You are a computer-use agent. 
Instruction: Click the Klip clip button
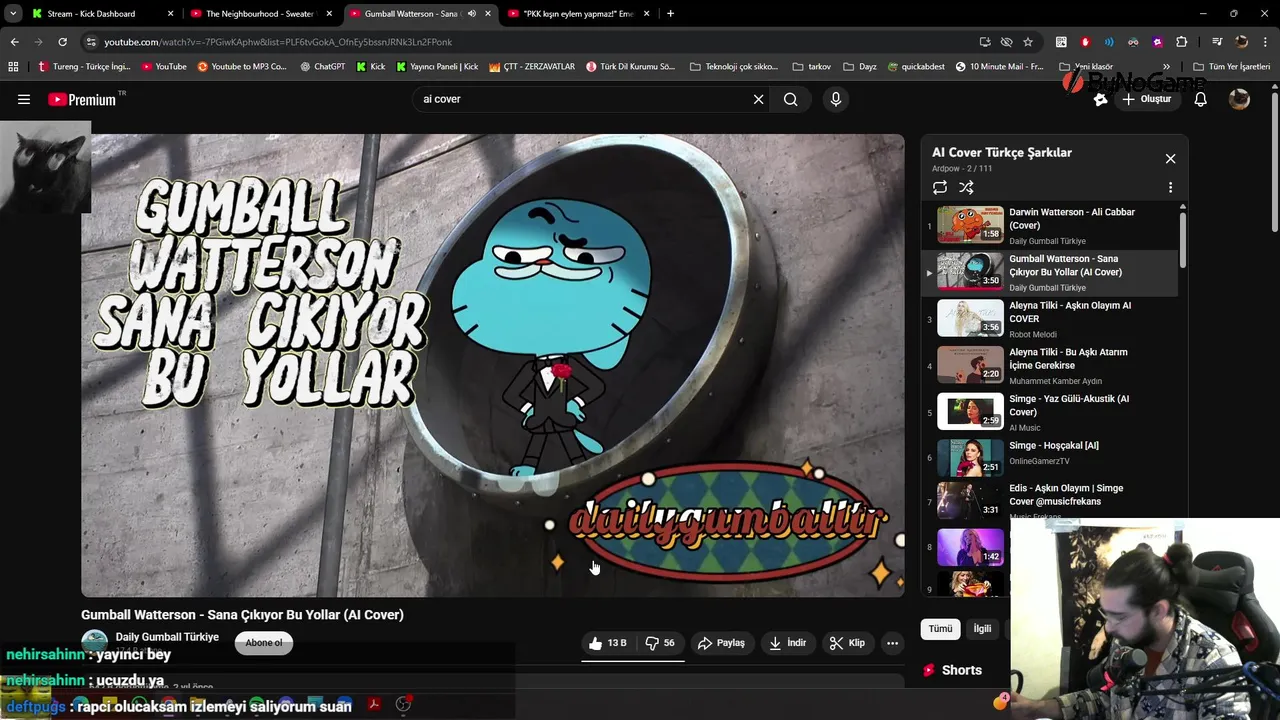click(847, 643)
